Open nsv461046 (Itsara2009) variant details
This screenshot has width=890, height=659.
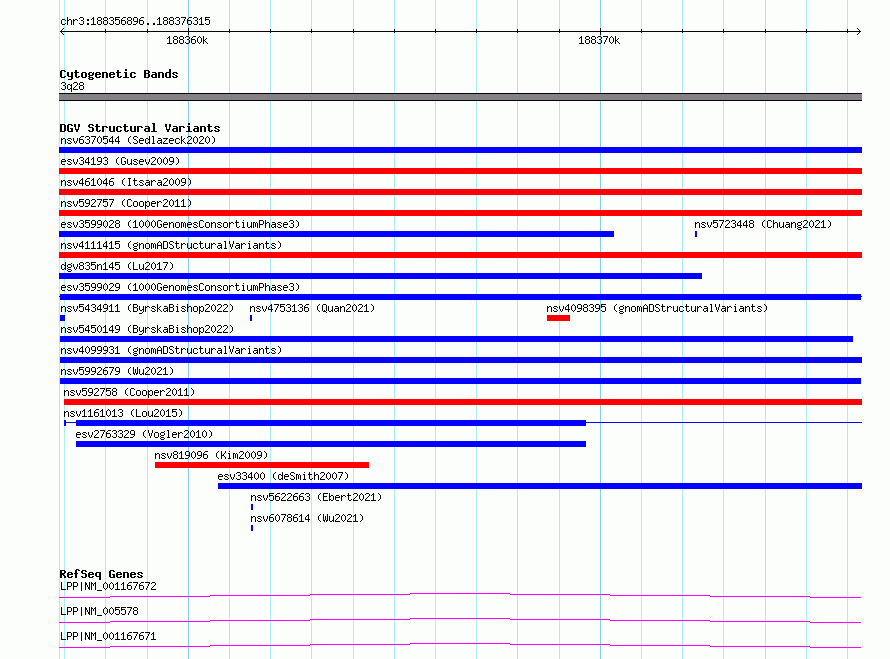(126, 182)
